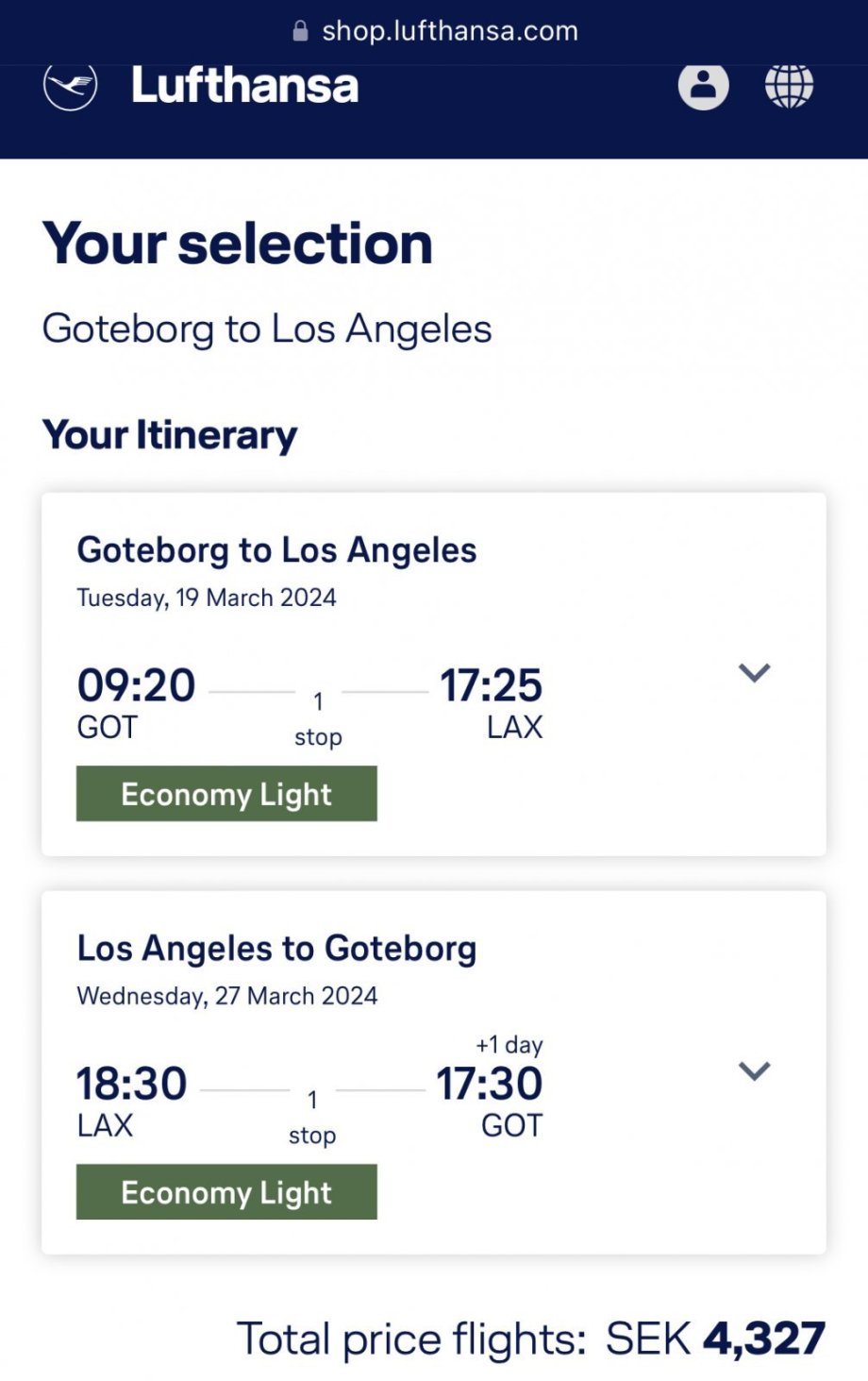Click the Lufthansa crane logo
The image size is (868, 1381).
(x=70, y=86)
